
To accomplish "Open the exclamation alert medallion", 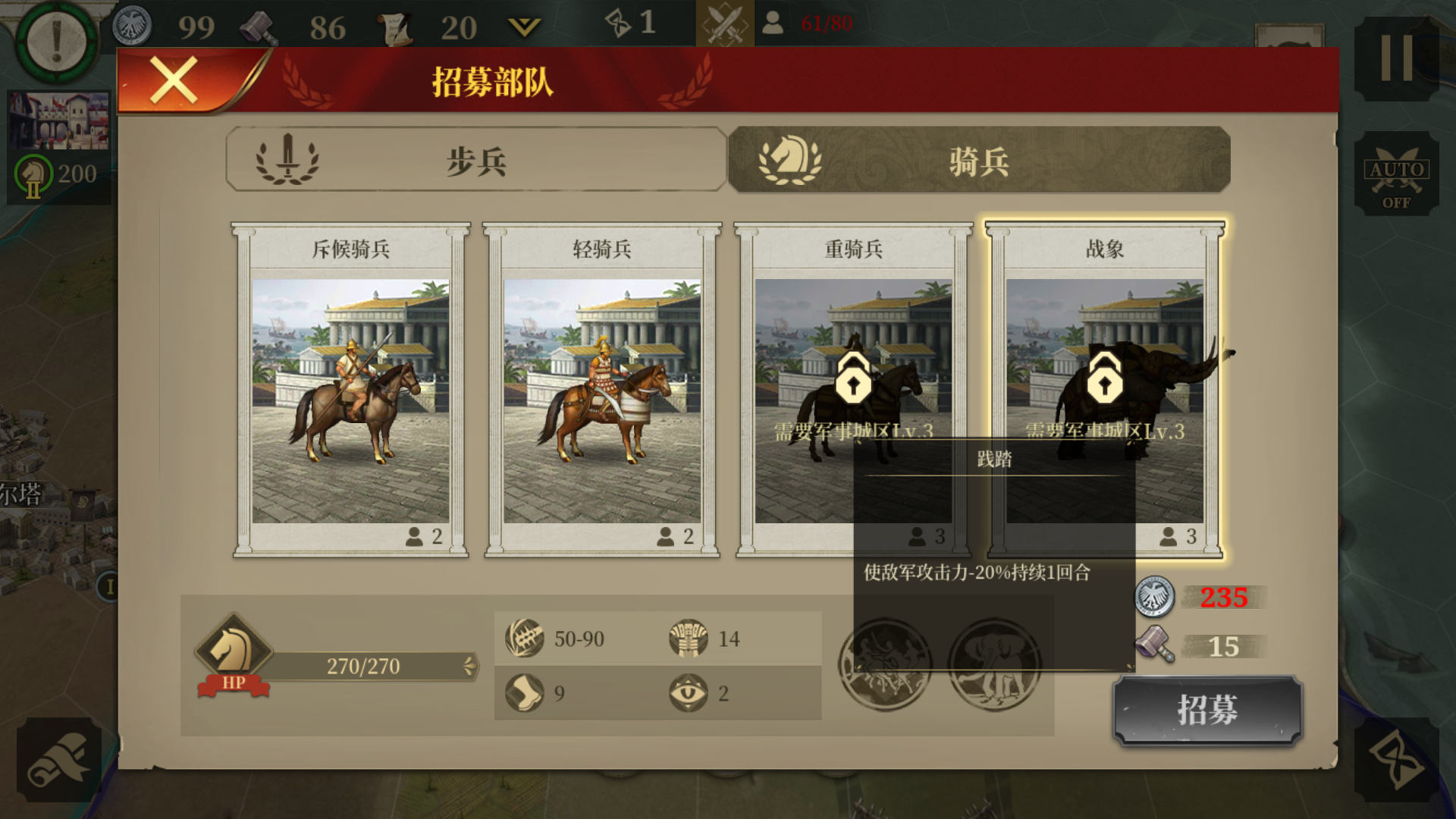I will coord(57,40).
